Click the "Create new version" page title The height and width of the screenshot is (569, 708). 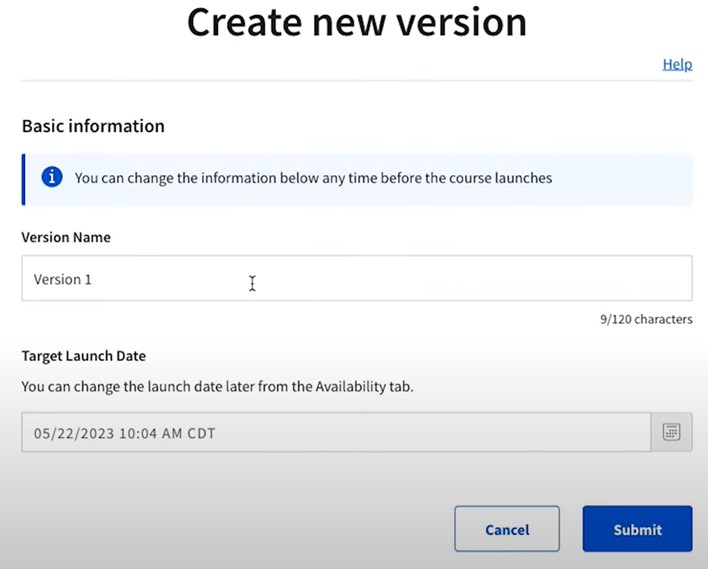(x=357, y=24)
